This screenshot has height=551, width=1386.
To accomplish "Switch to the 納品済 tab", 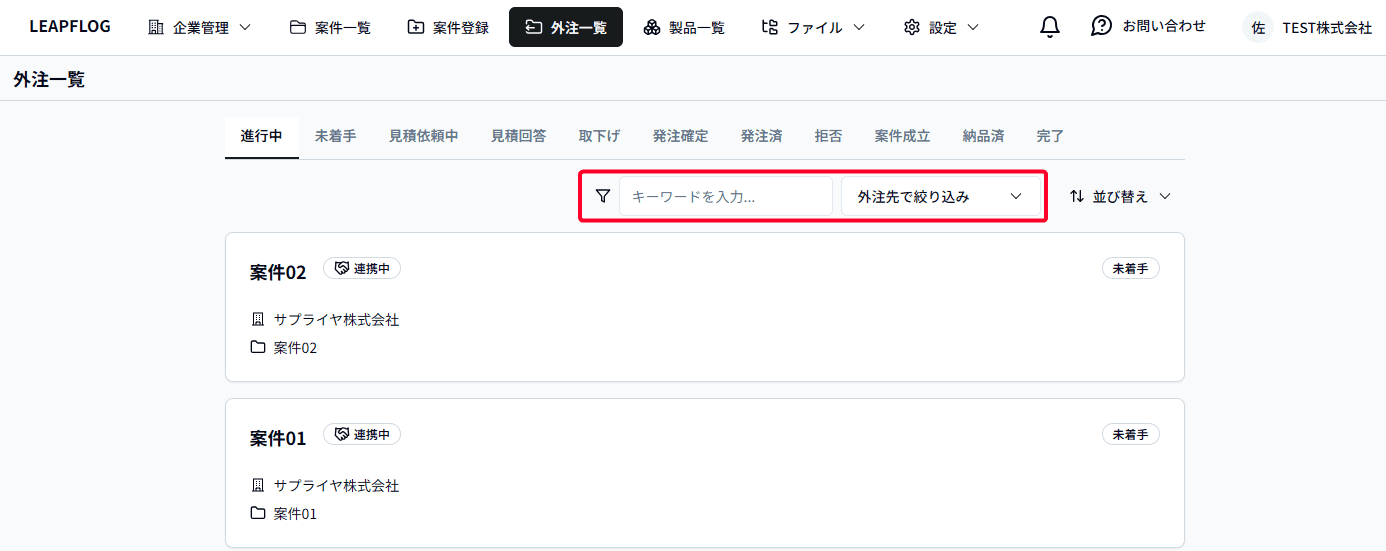I will (x=983, y=136).
